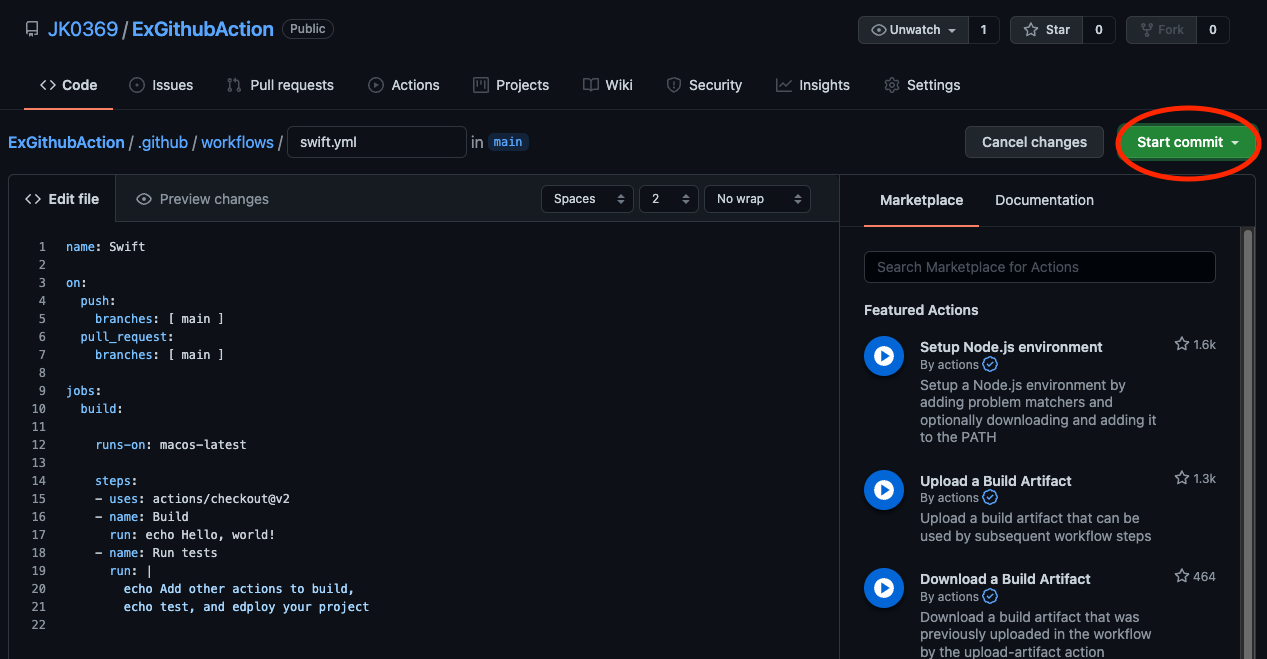
Task: Click the 'jobs:' line in editor
Action: click(x=84, y=391)
